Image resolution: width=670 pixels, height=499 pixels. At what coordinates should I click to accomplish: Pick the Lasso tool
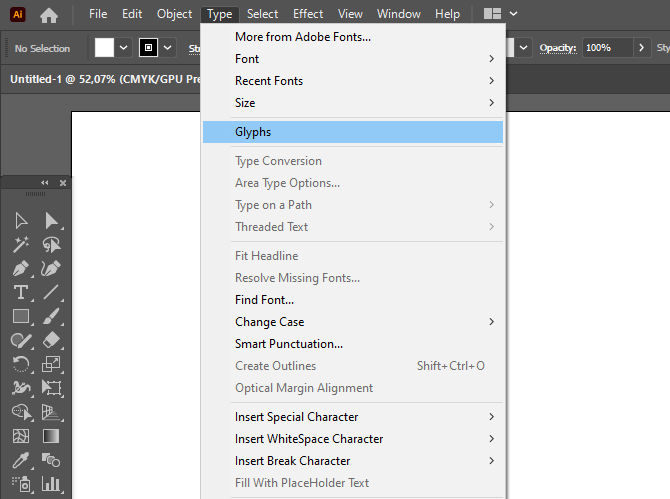pyautogui.click(x=52, y=245)
